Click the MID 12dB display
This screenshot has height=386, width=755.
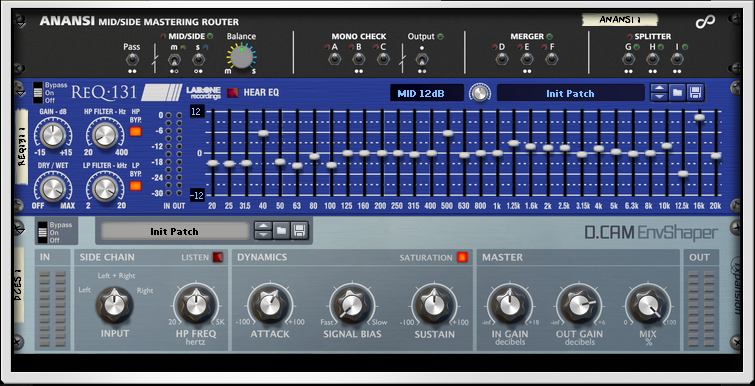(427, 93)
